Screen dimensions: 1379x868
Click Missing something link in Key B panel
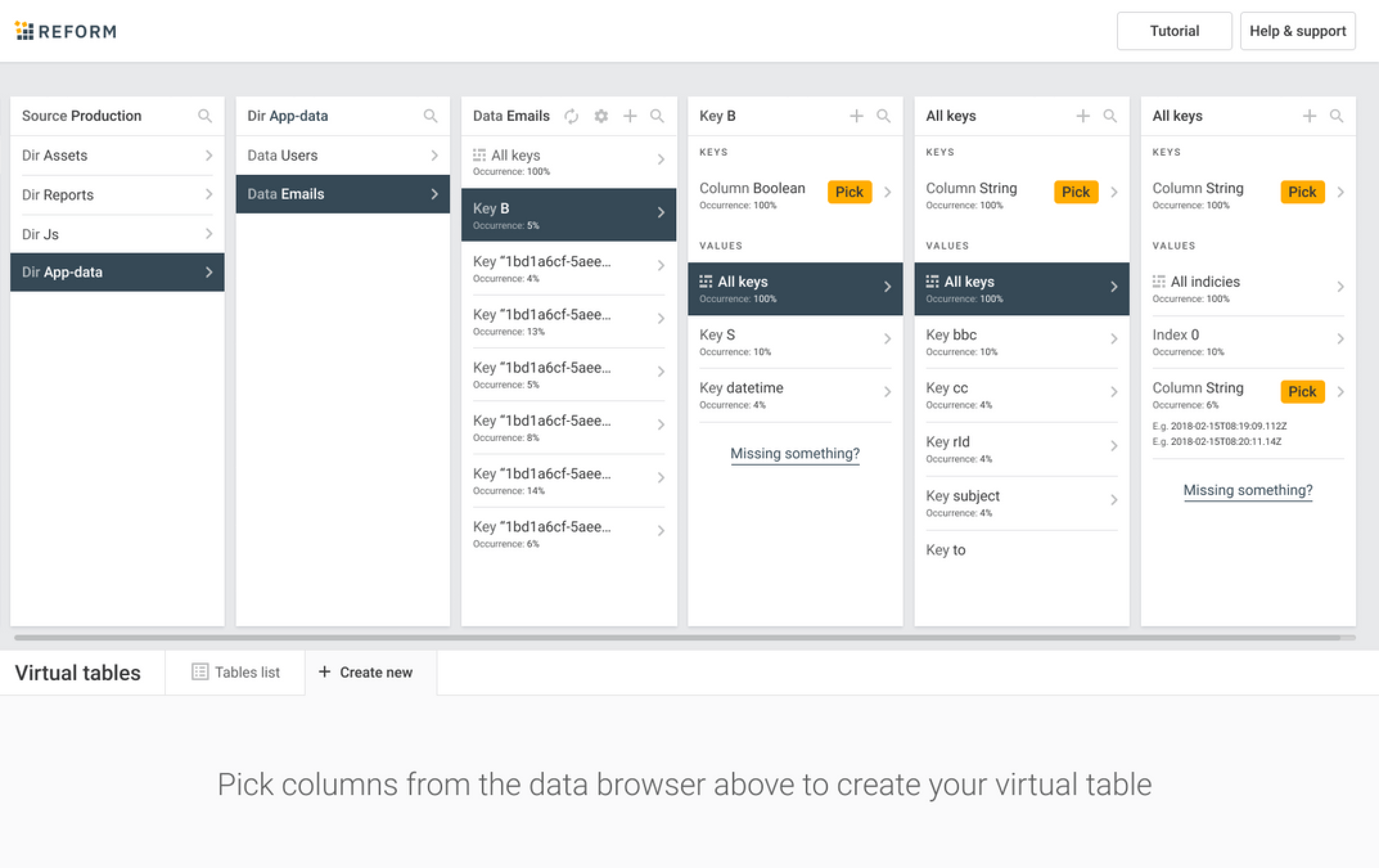(x=795, y=453)
